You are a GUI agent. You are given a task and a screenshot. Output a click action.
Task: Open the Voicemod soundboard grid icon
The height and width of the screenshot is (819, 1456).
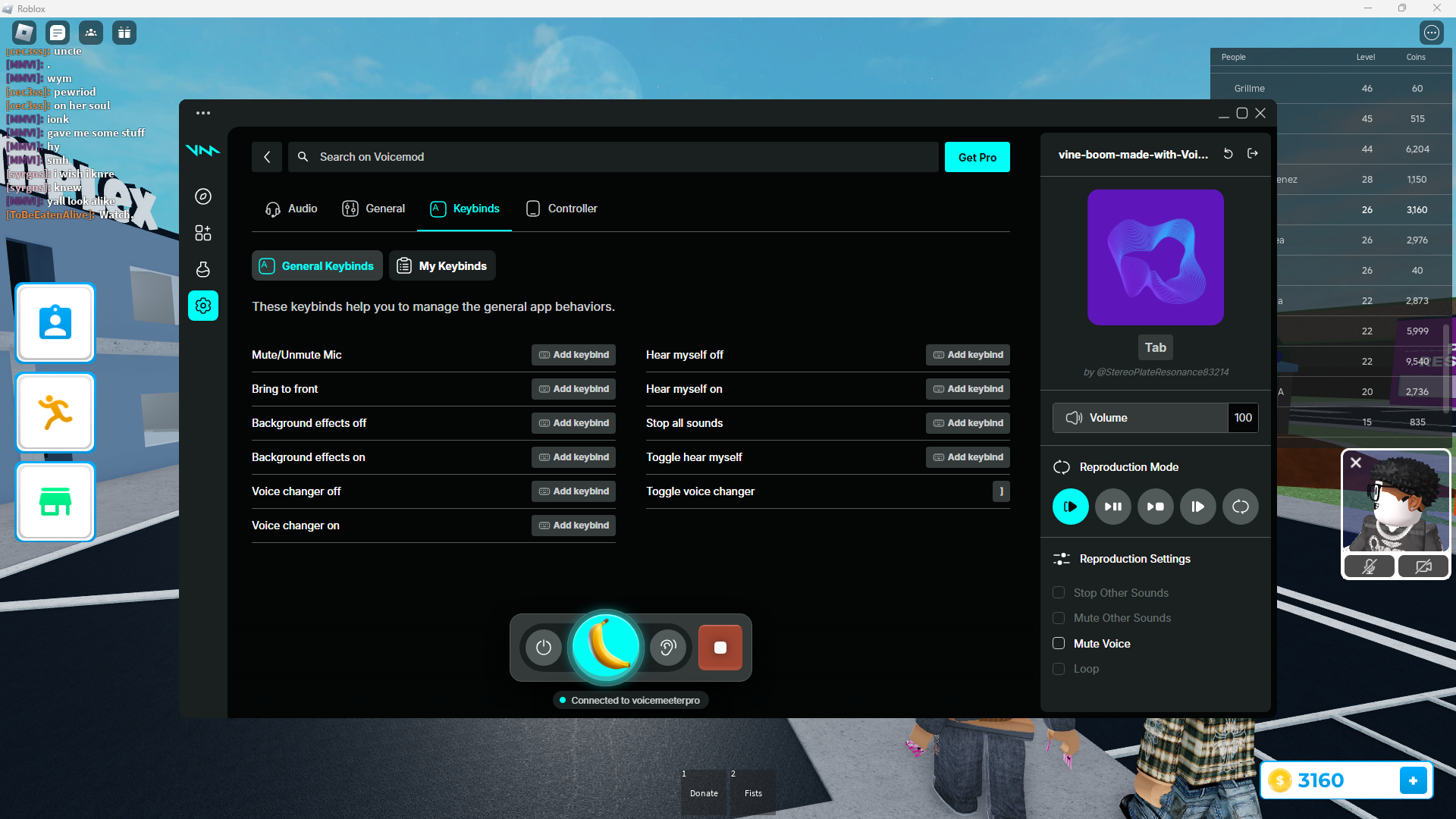[x=203, y=233]
